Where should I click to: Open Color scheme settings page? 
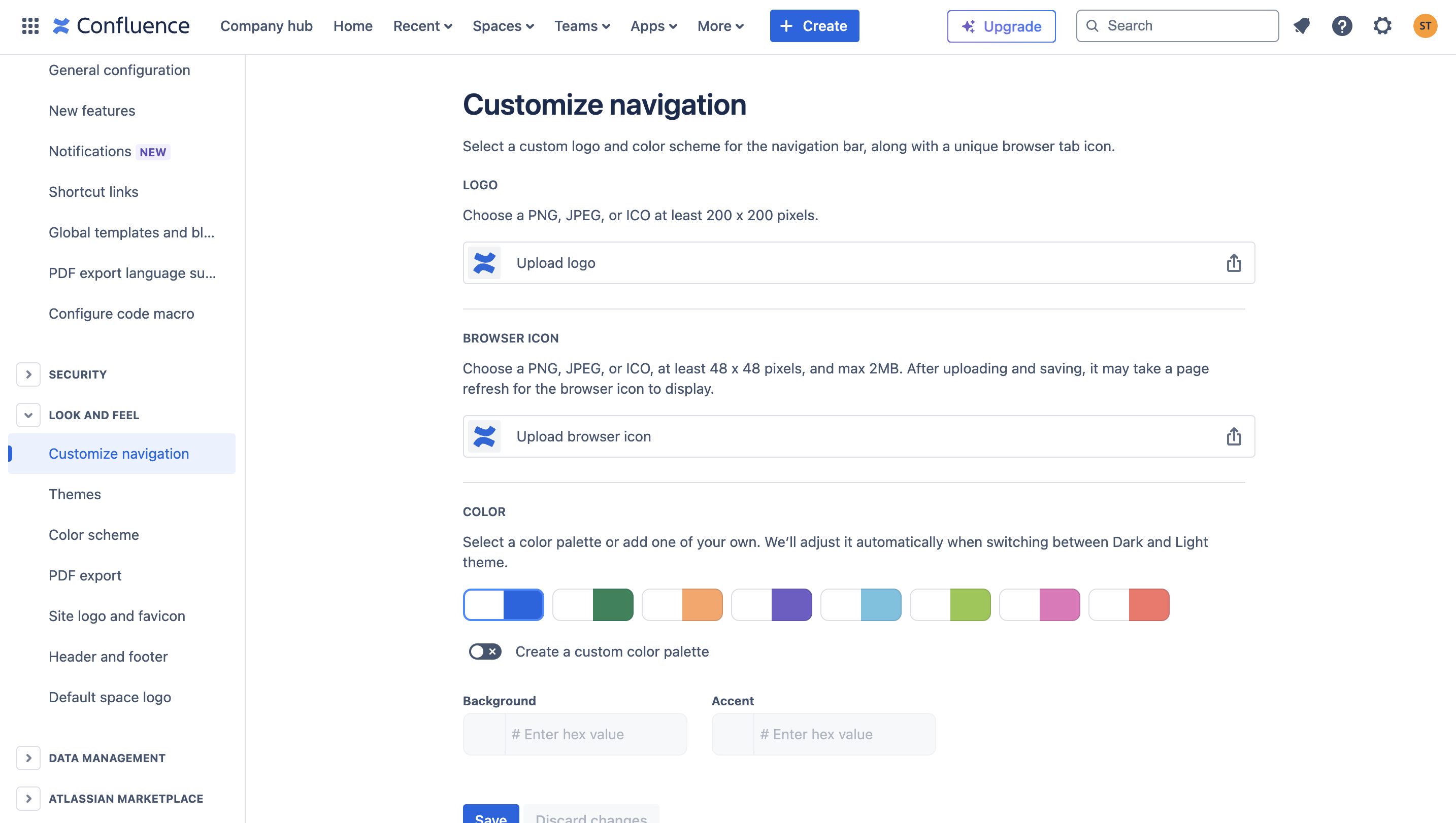pyautogui.click(x=94, y=535)
